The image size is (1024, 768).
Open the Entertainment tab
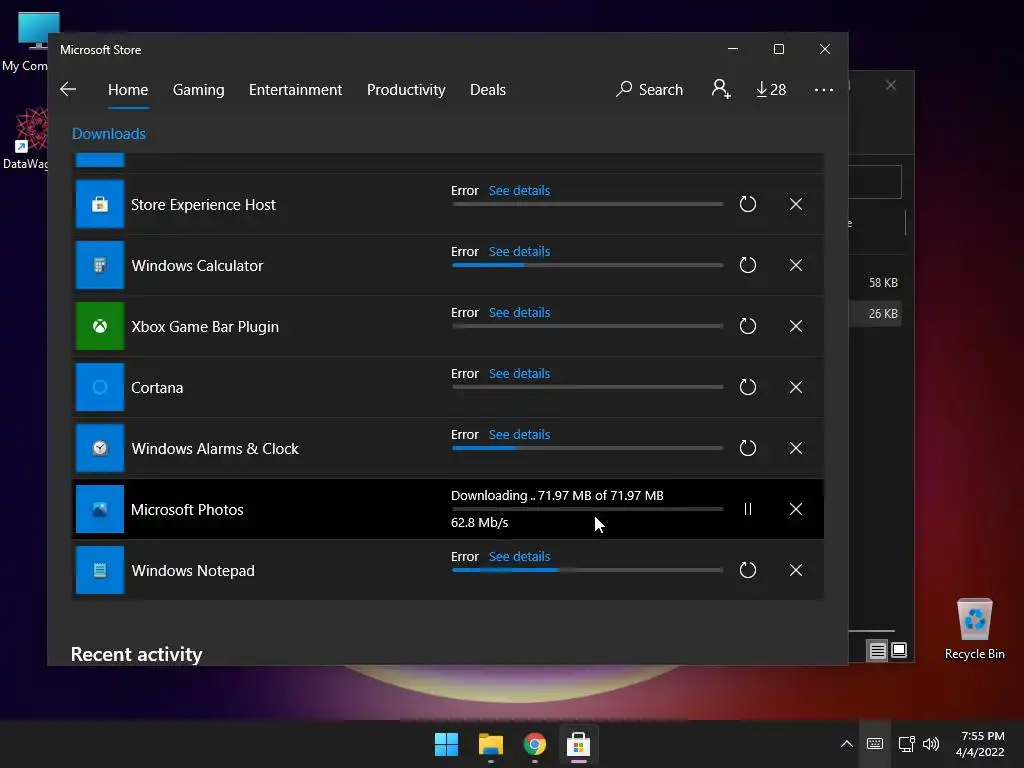tap(295, 89)
